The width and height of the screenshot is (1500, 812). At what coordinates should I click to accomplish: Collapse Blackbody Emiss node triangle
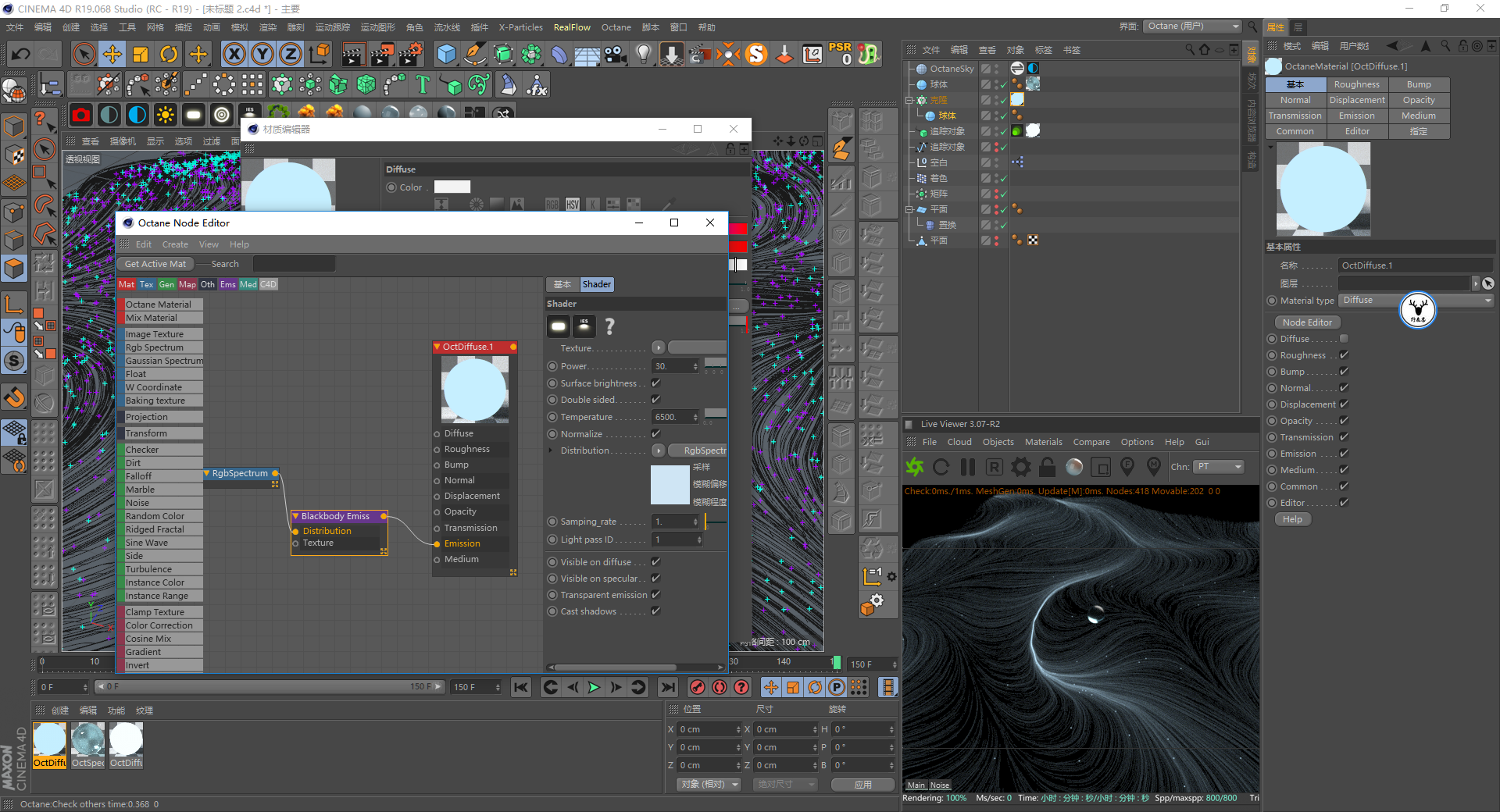[296, 516]
